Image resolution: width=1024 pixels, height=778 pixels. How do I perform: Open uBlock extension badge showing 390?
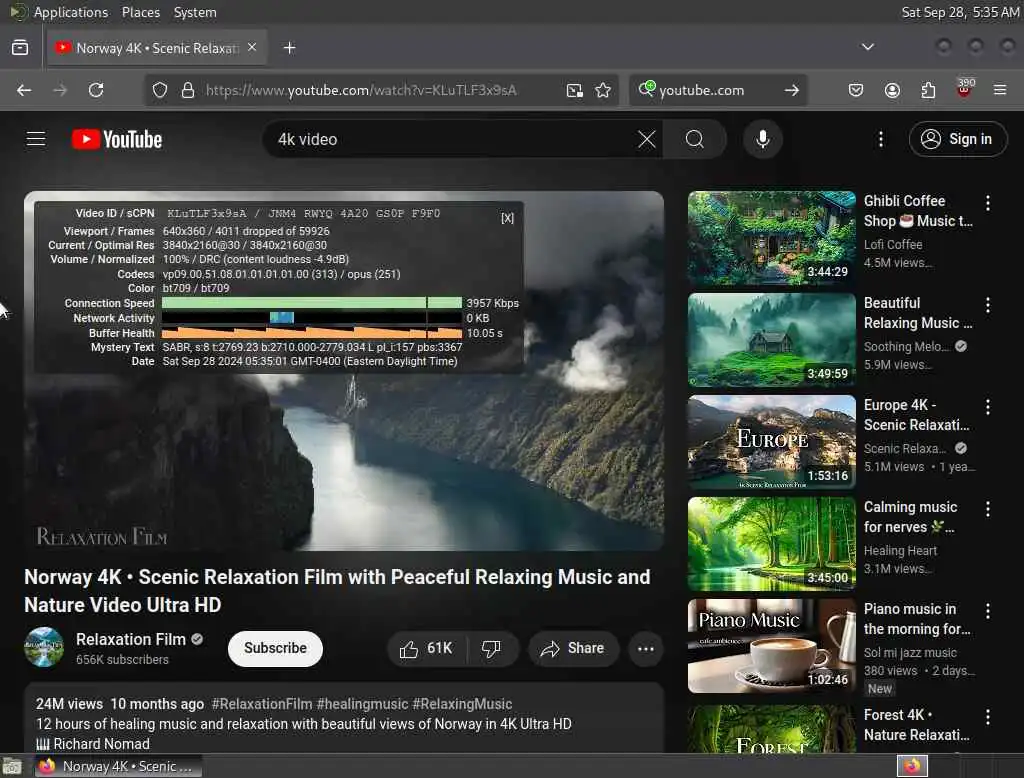(x=965, y=89)
